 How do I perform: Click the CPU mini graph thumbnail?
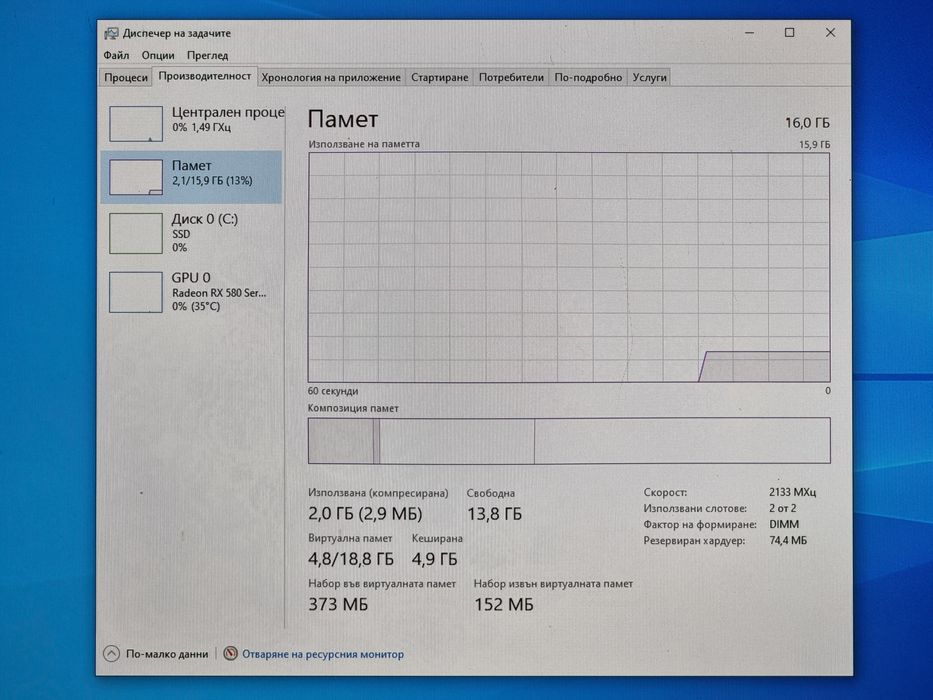(x=136, y=124)
